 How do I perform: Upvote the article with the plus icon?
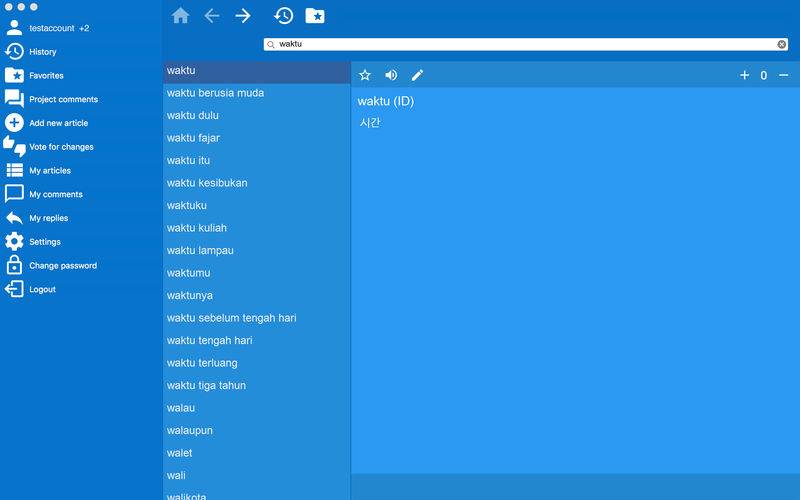[x=744, y=76]
